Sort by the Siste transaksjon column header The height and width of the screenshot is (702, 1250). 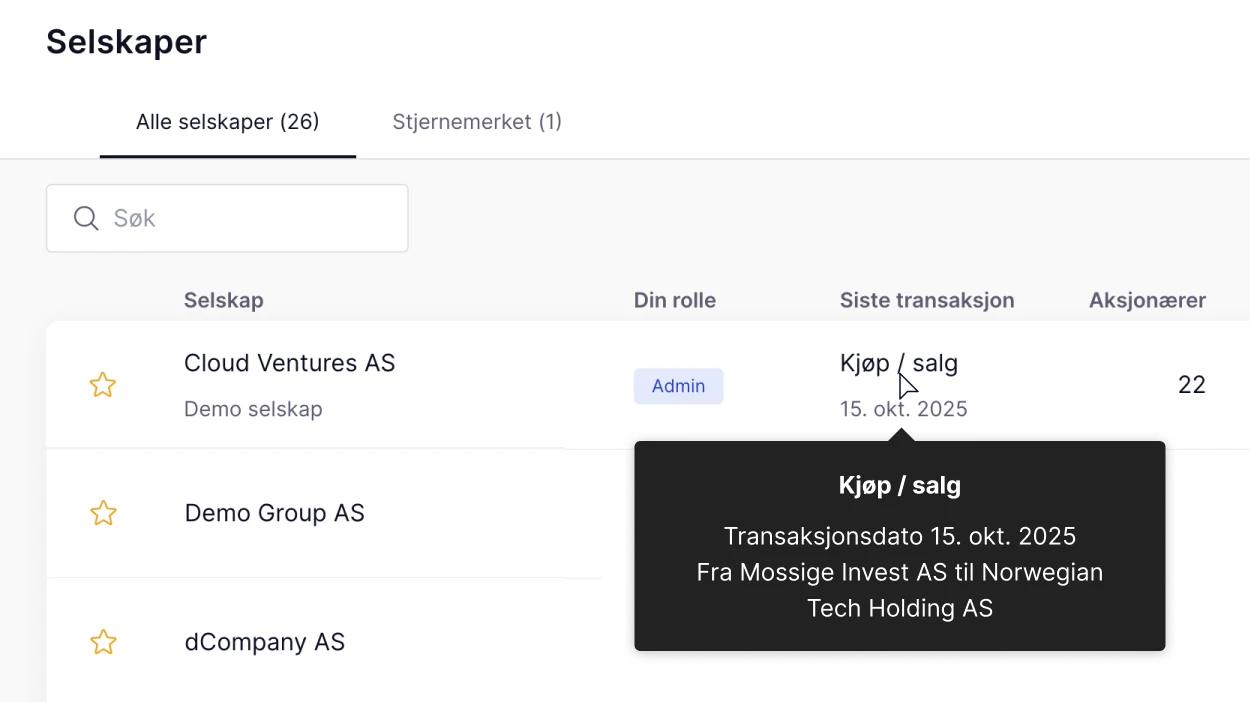pyautogui.click(x=926, y=300)
